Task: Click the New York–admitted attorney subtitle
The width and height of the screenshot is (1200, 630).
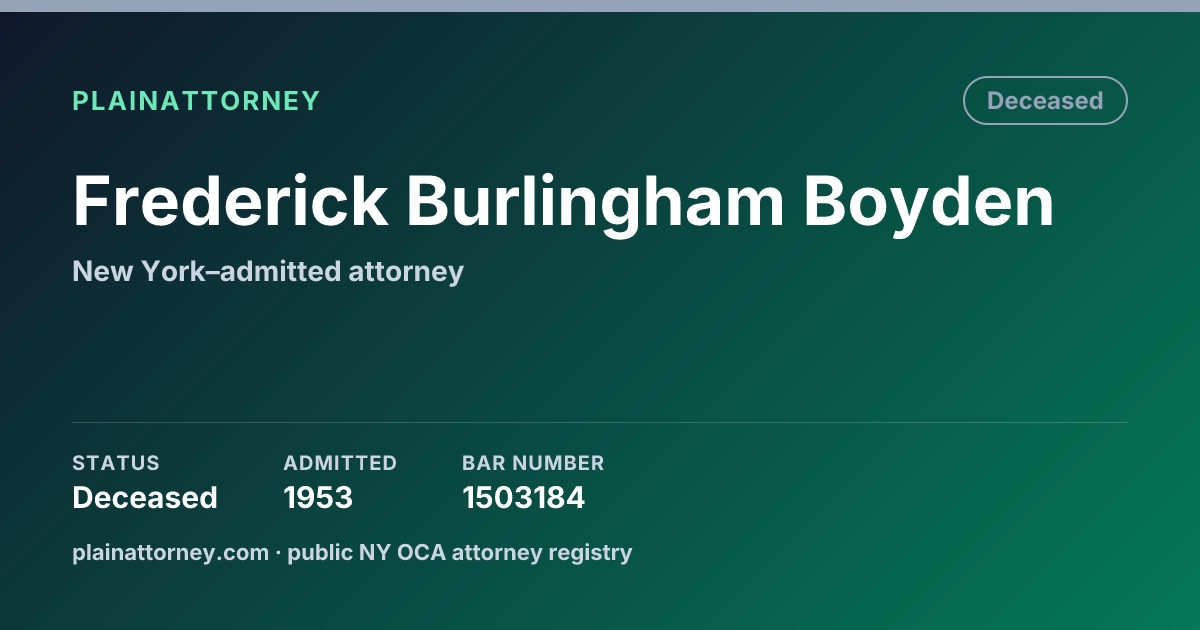Action: click(268, 272)
